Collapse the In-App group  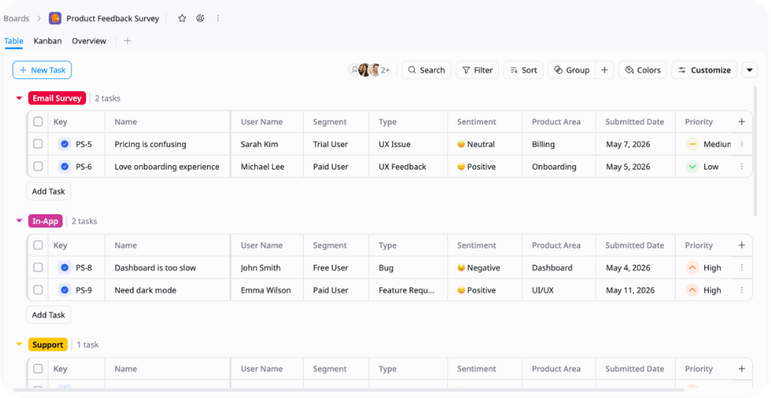click(x=19, y=221)
